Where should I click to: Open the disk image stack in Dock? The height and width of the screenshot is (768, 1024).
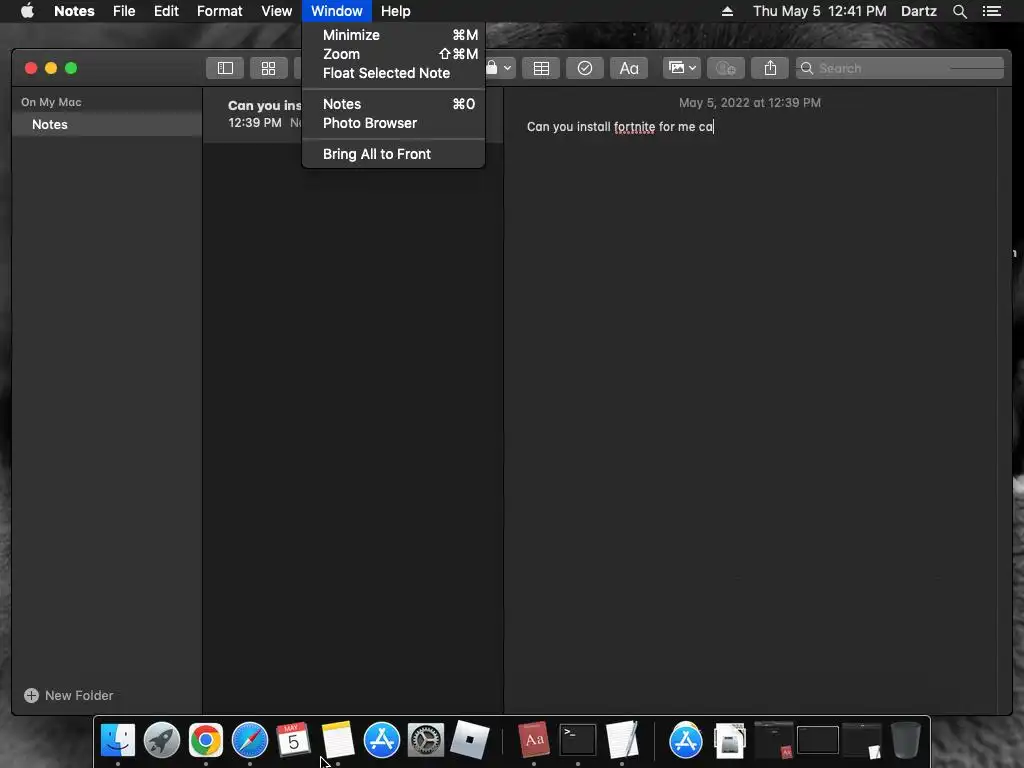pos(729,740)
